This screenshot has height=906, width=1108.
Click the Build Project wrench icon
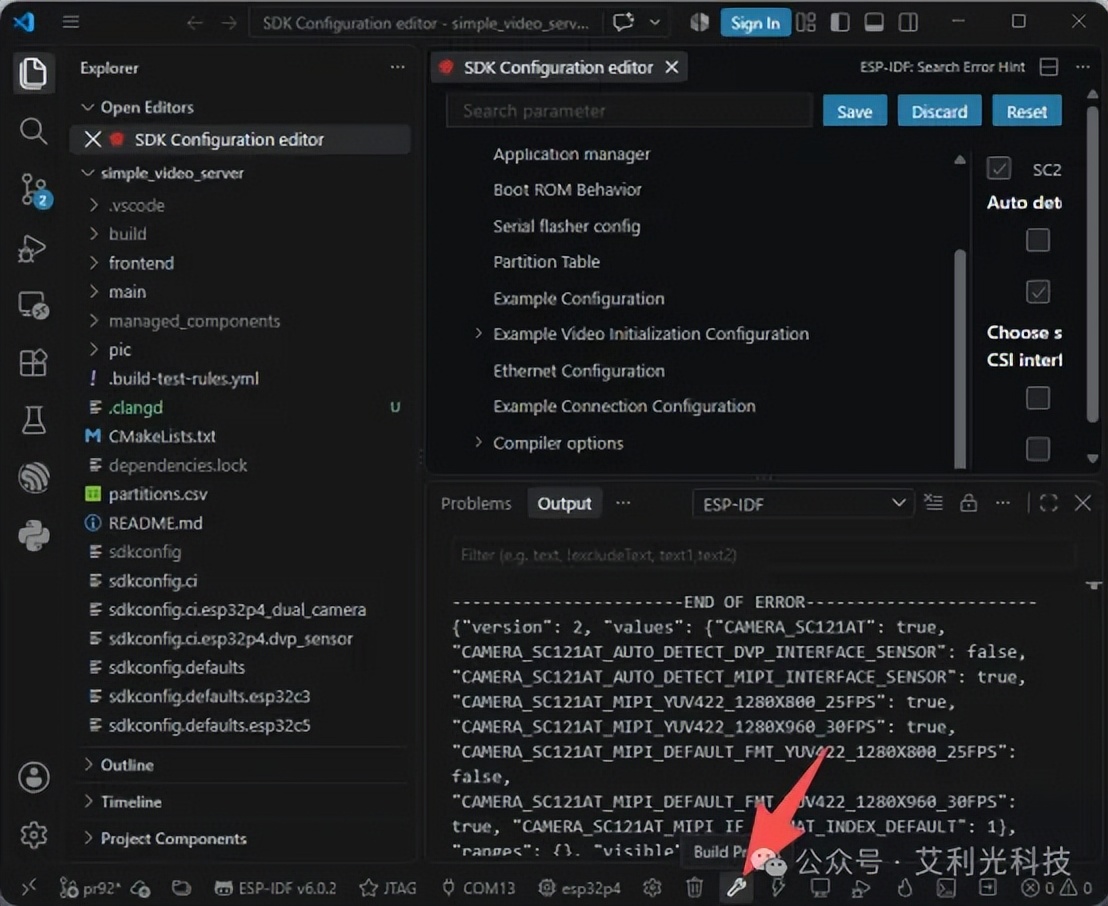pos(736,887)
